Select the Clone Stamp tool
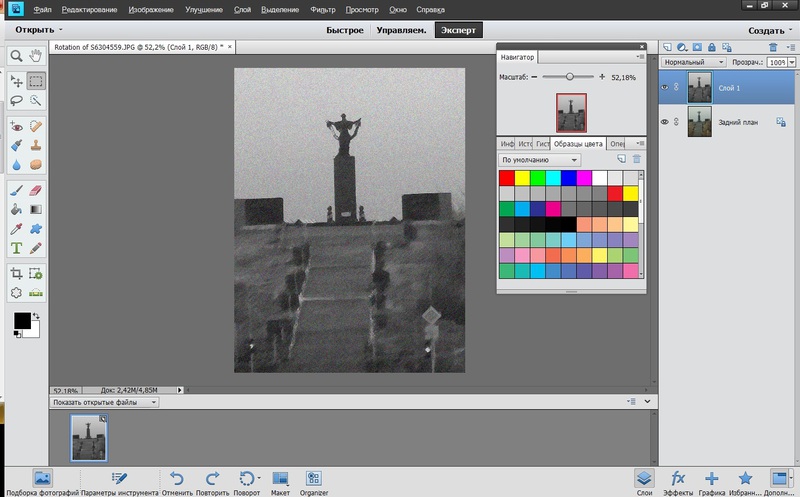Viewport: 800px width, 497px height. point(35,145)
